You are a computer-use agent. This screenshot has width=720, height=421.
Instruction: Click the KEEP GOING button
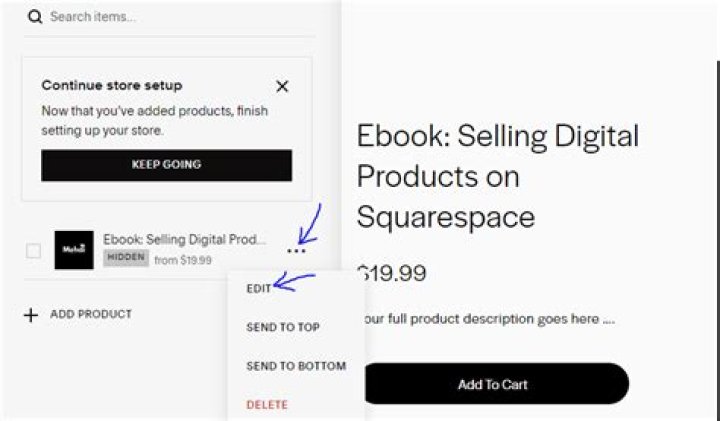click(x=166, y=165)
